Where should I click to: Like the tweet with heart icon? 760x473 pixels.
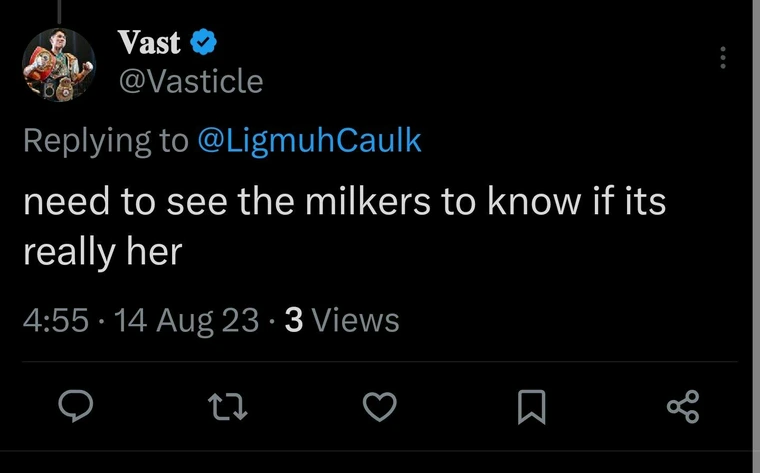point(380,407)
